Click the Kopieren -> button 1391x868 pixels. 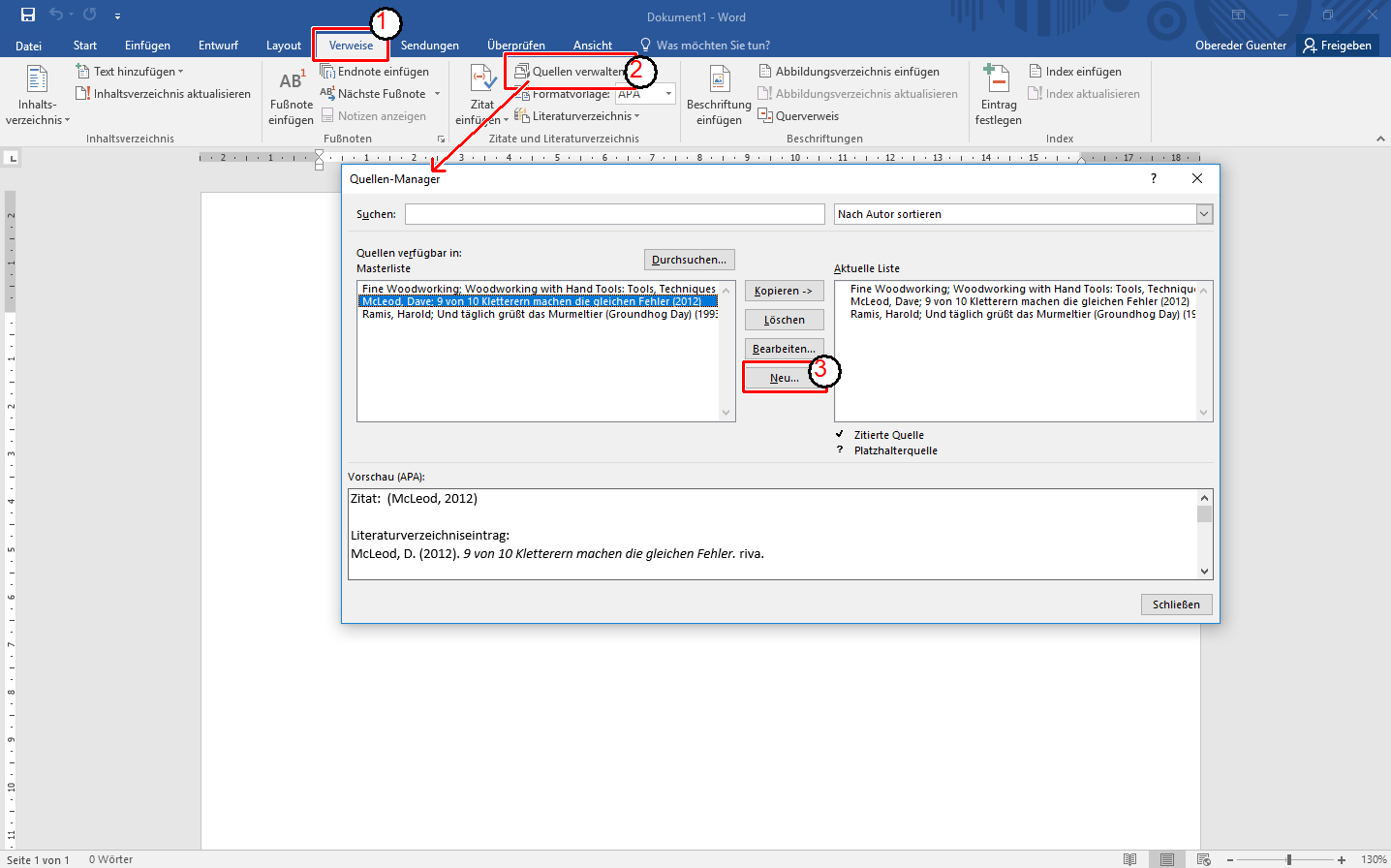coord(784,291)
